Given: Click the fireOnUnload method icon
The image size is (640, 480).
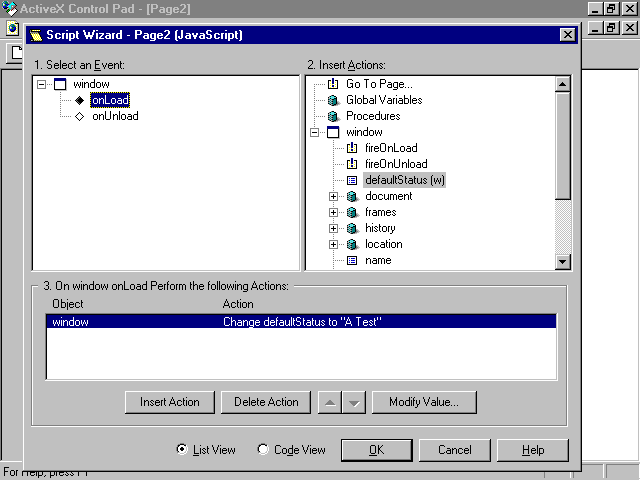Looking at the screenshot, I should click(352, 164).
